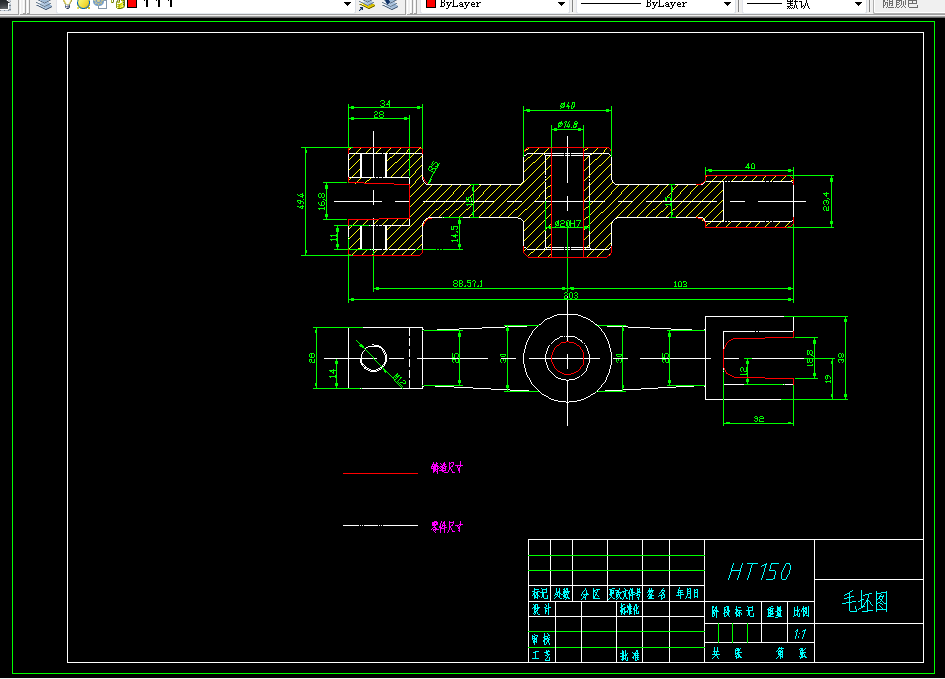Select the 标准化 title block label
This screenshot has width=945, height=679.
629,610
